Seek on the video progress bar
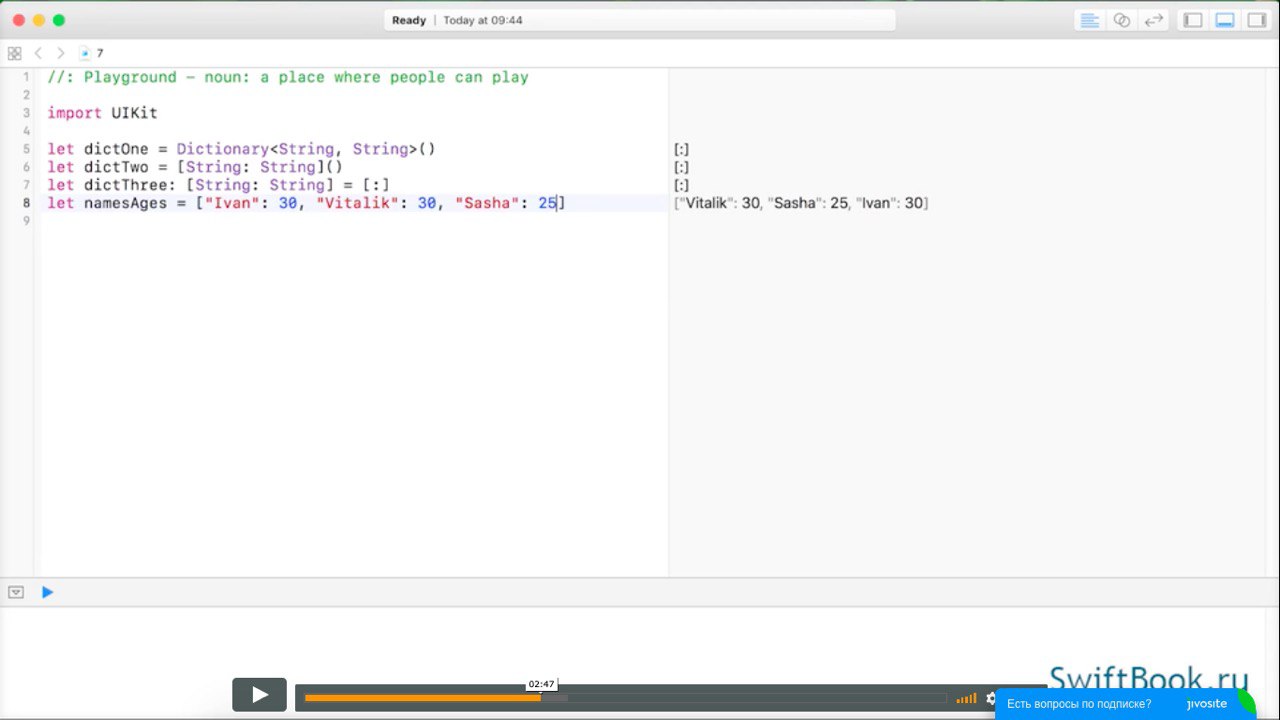This screenshot has width=1280, height=720. click(625, 698)
